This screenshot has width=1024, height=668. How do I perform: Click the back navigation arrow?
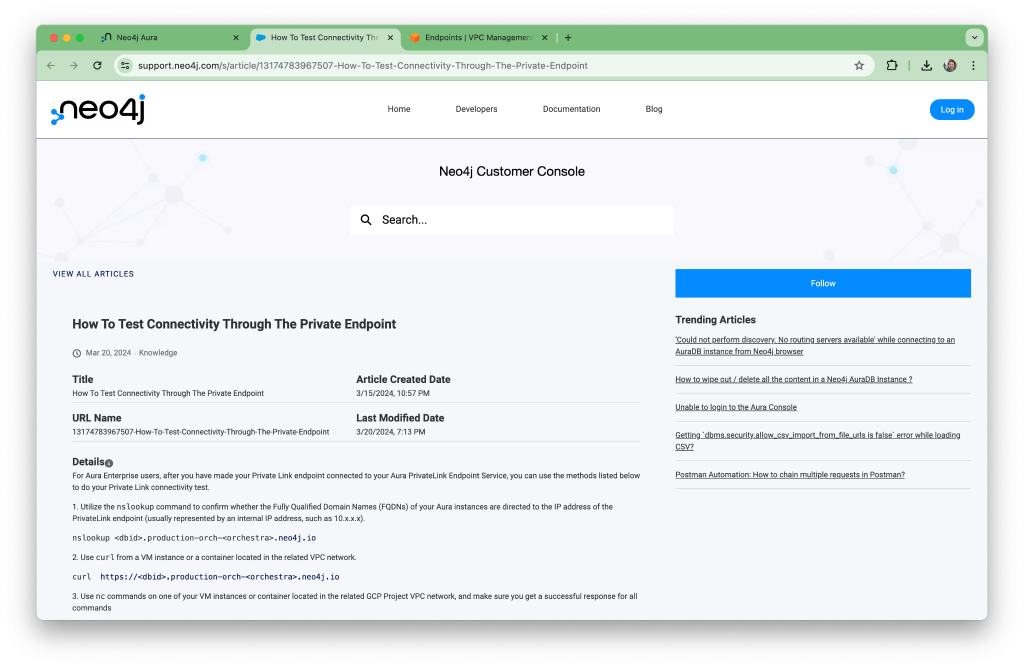[x=50, y=65]
